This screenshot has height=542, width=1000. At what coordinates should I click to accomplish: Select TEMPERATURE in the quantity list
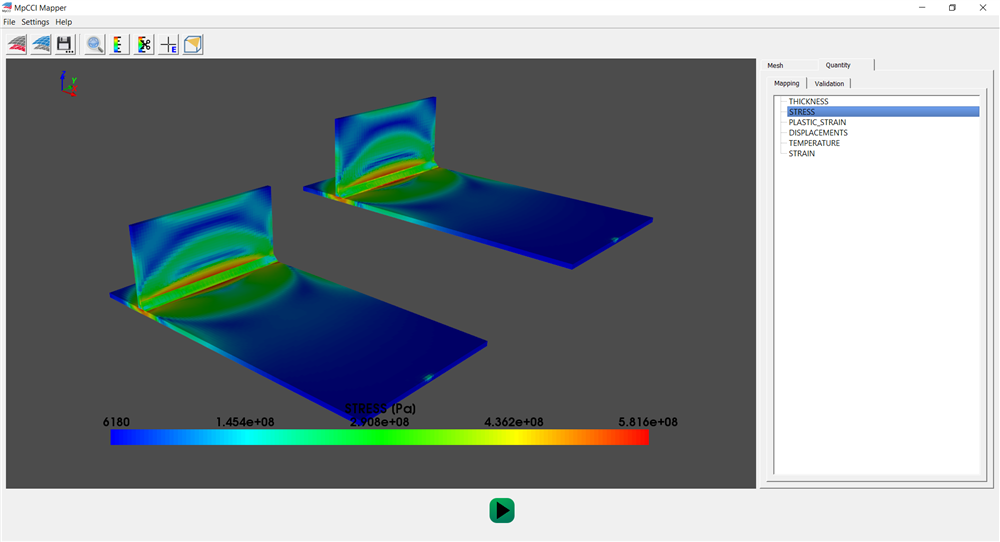pyautogui.click(x=814, y=143)
